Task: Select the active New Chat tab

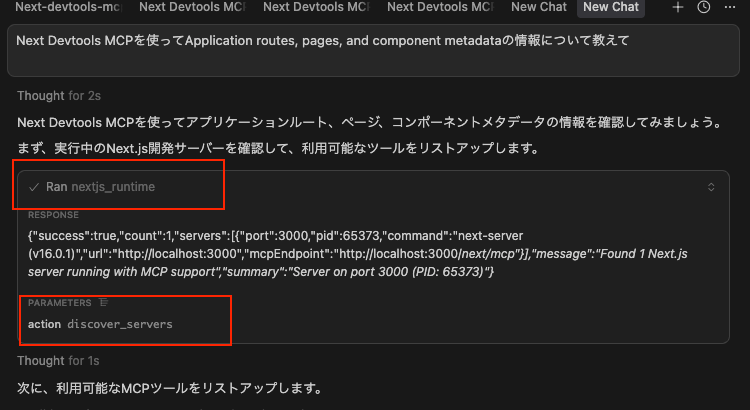Action: tap(611, 7)
